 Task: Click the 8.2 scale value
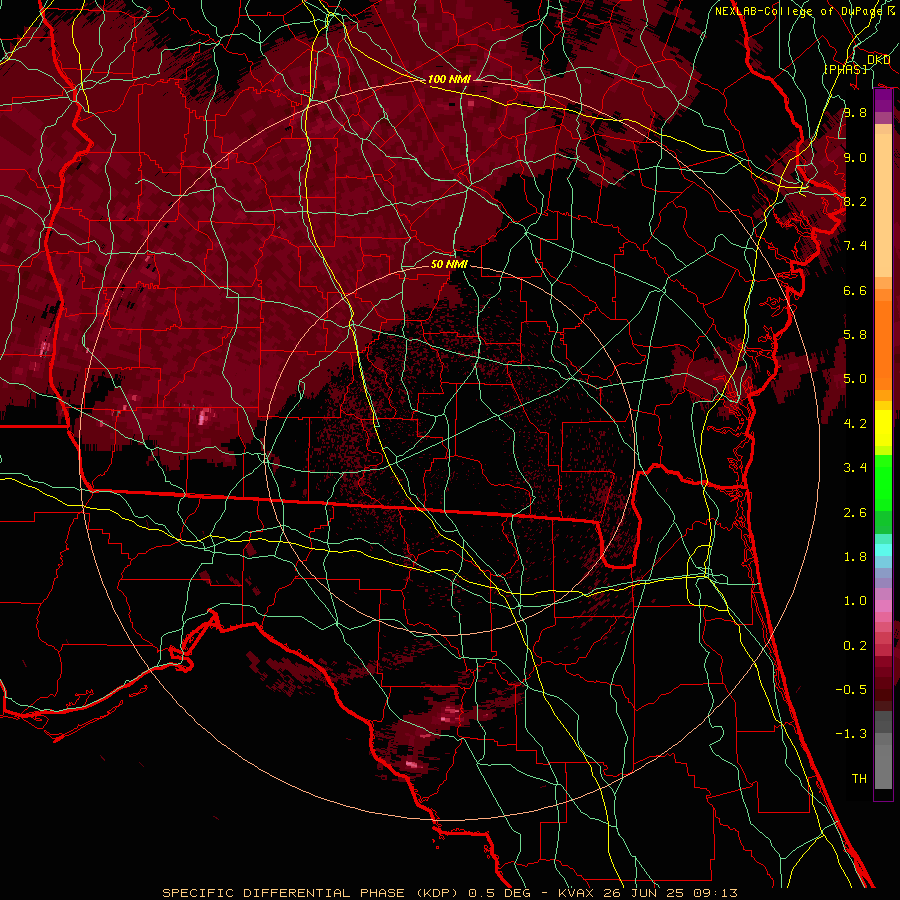[x=855, y=201]
